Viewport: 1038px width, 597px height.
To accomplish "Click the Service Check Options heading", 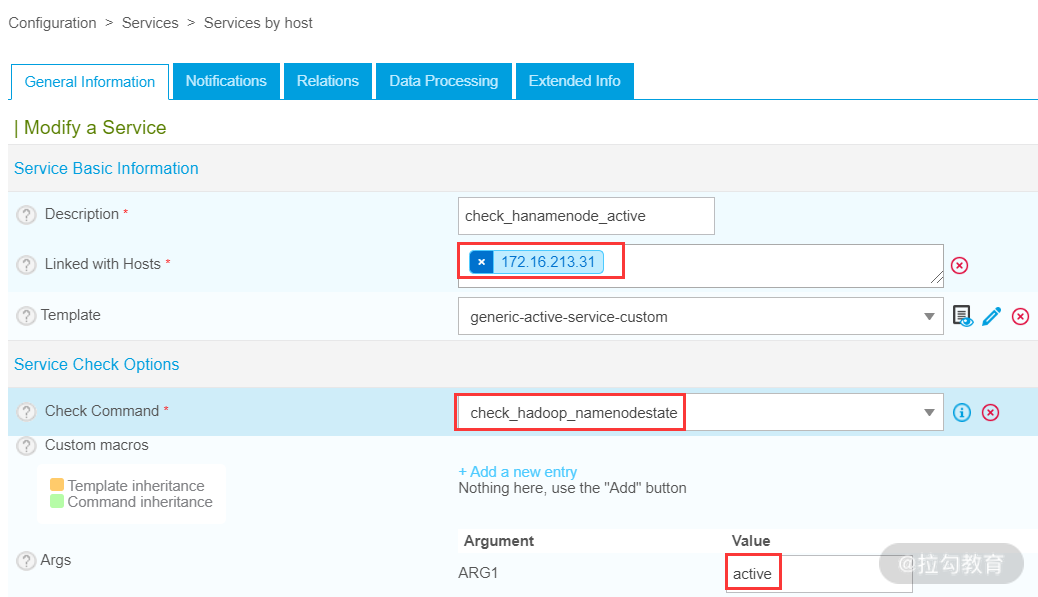I will (97, 365).
